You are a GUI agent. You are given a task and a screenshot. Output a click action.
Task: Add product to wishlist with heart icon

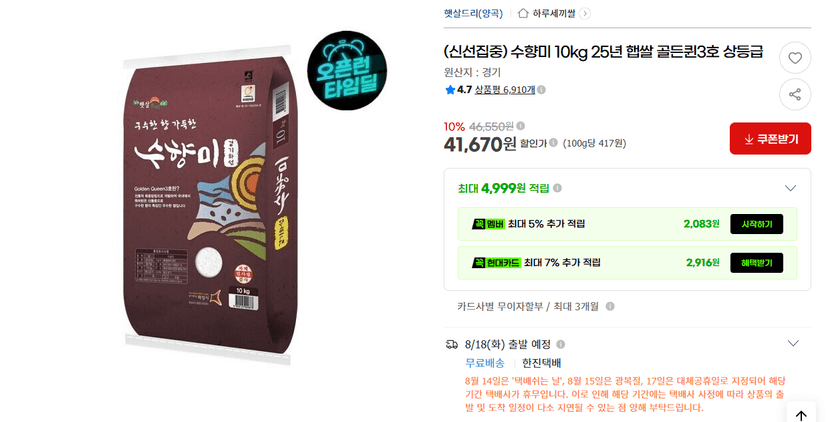[x=795, y=58]
